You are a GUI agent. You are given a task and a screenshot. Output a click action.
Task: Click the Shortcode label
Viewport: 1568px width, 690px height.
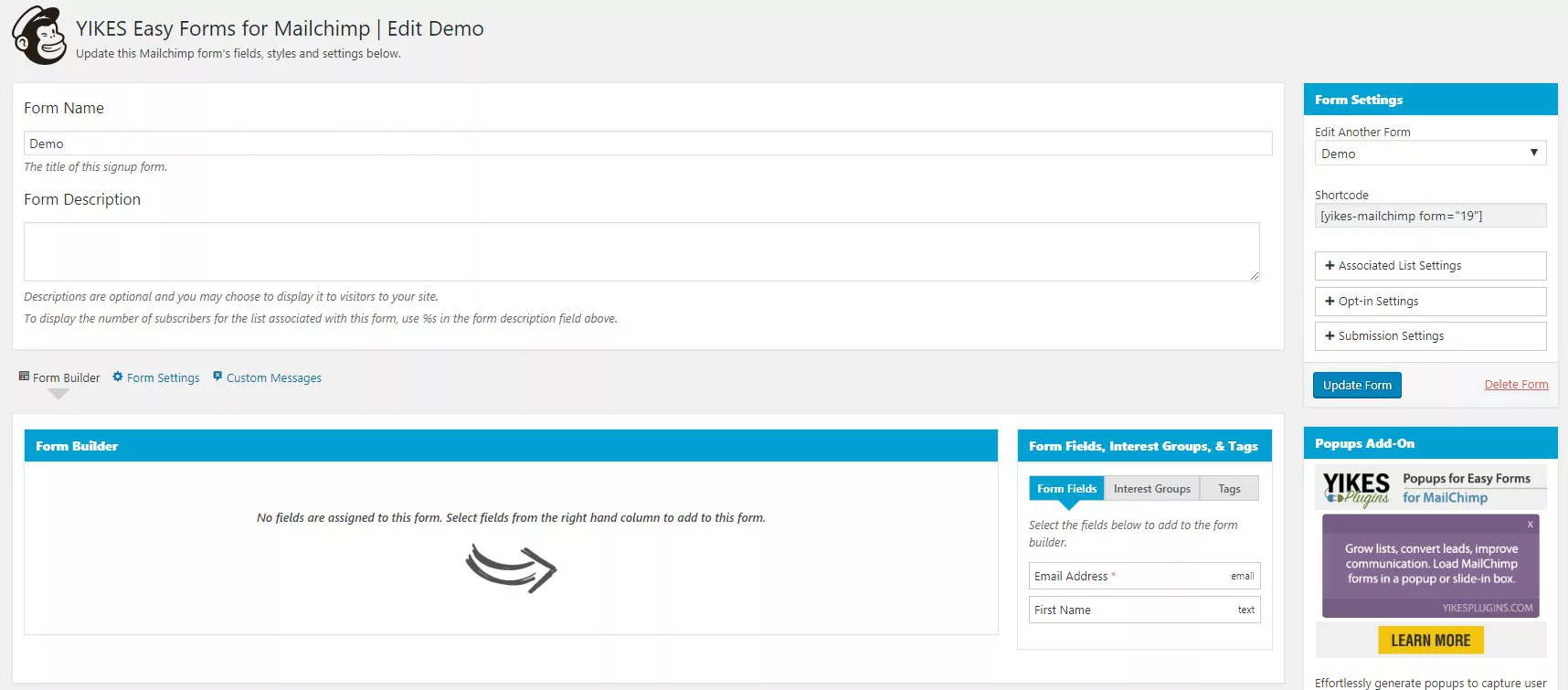tap(1341, 195)
